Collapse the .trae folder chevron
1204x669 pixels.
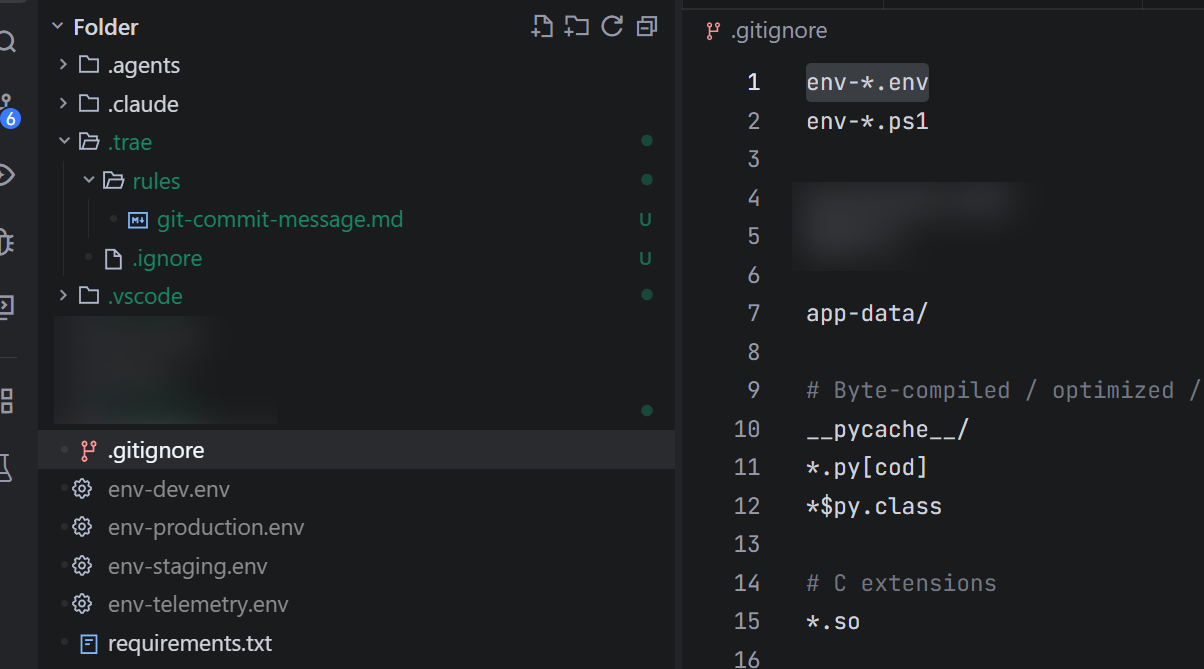63,142
